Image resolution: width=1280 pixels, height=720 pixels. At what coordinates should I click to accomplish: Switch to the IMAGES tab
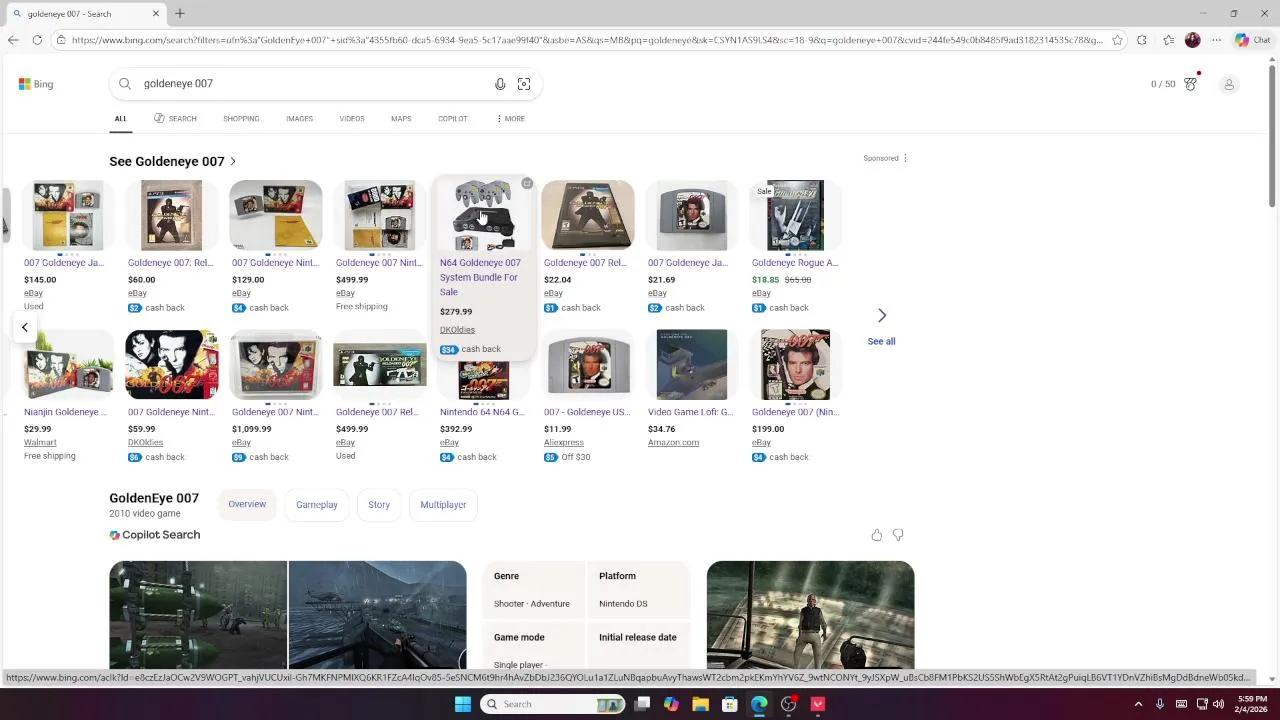pos(299,118)
